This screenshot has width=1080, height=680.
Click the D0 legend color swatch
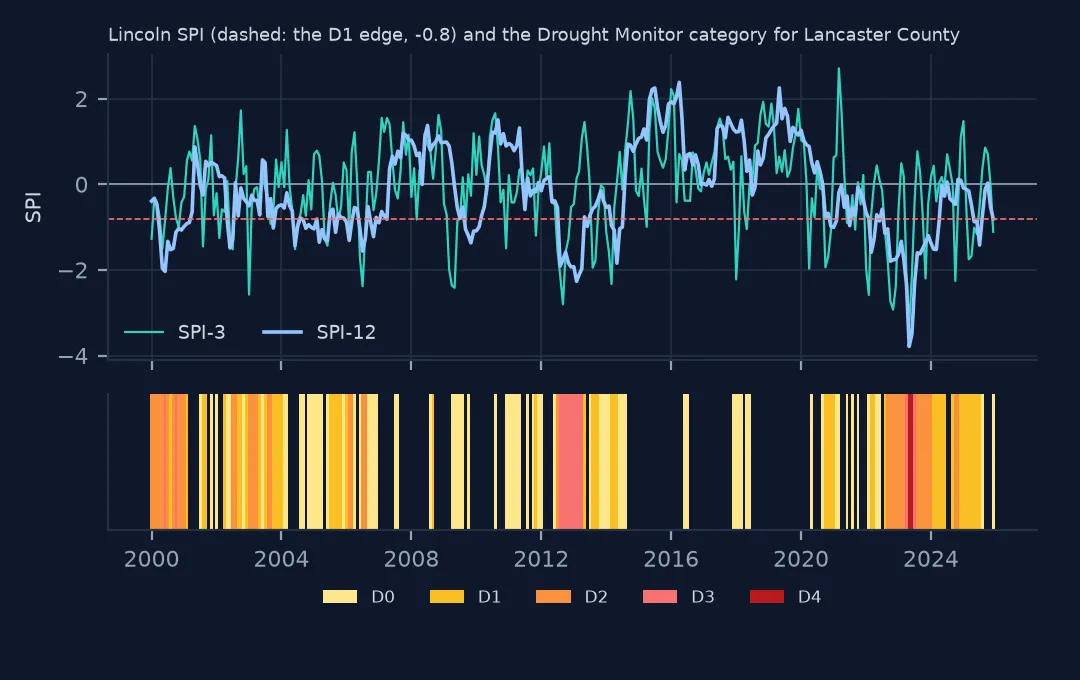point(340,597)
